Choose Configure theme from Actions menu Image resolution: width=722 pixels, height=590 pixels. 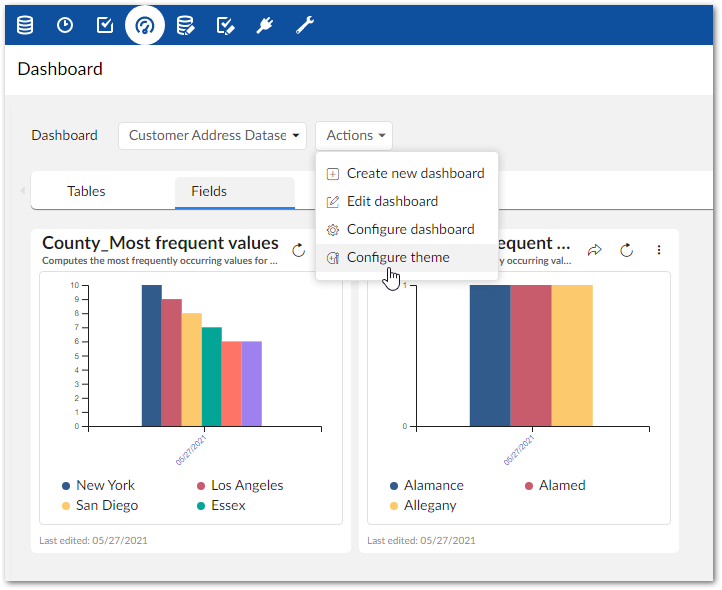(397, 257)
